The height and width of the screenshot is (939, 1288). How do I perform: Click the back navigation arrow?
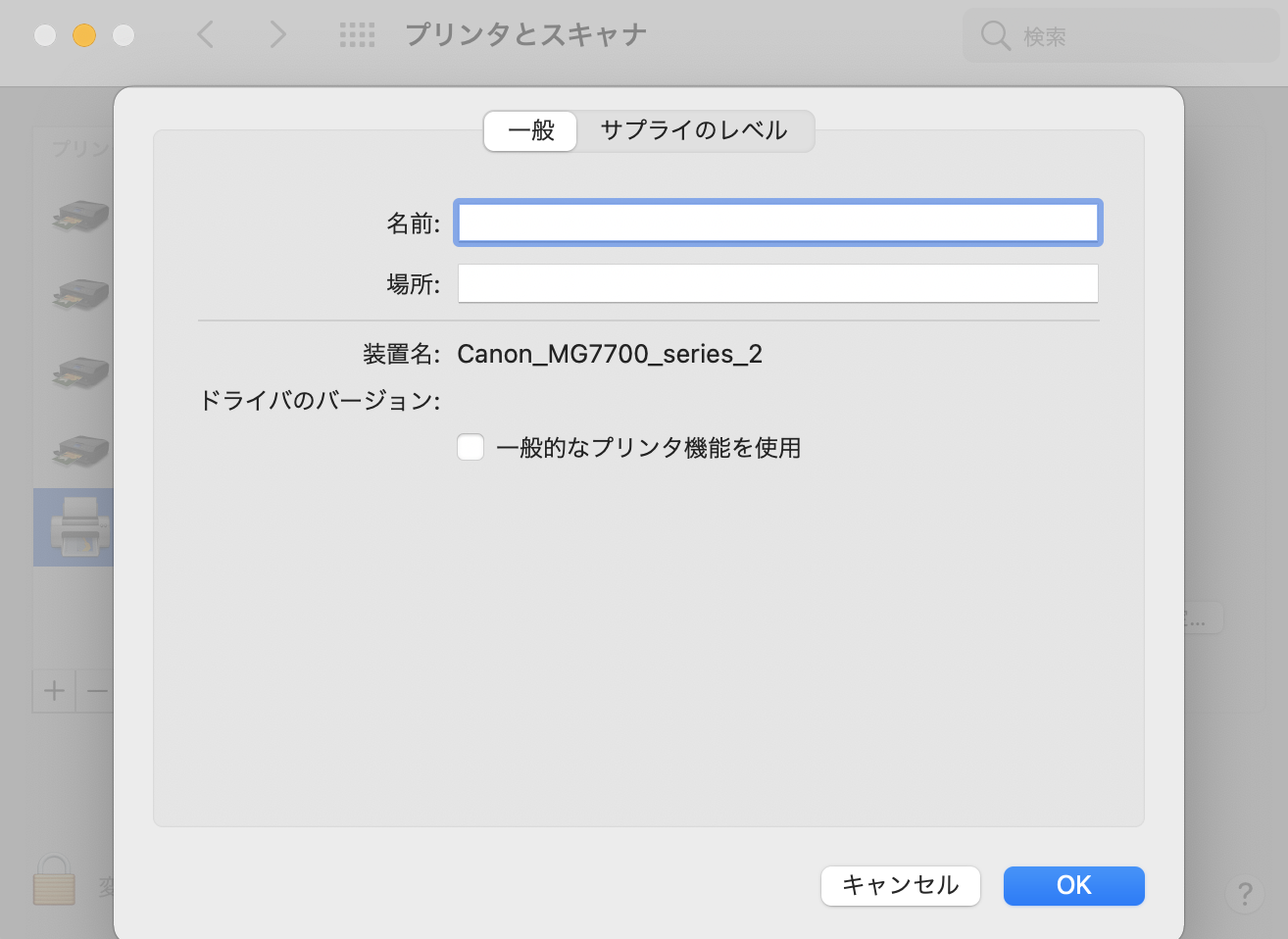205,35
